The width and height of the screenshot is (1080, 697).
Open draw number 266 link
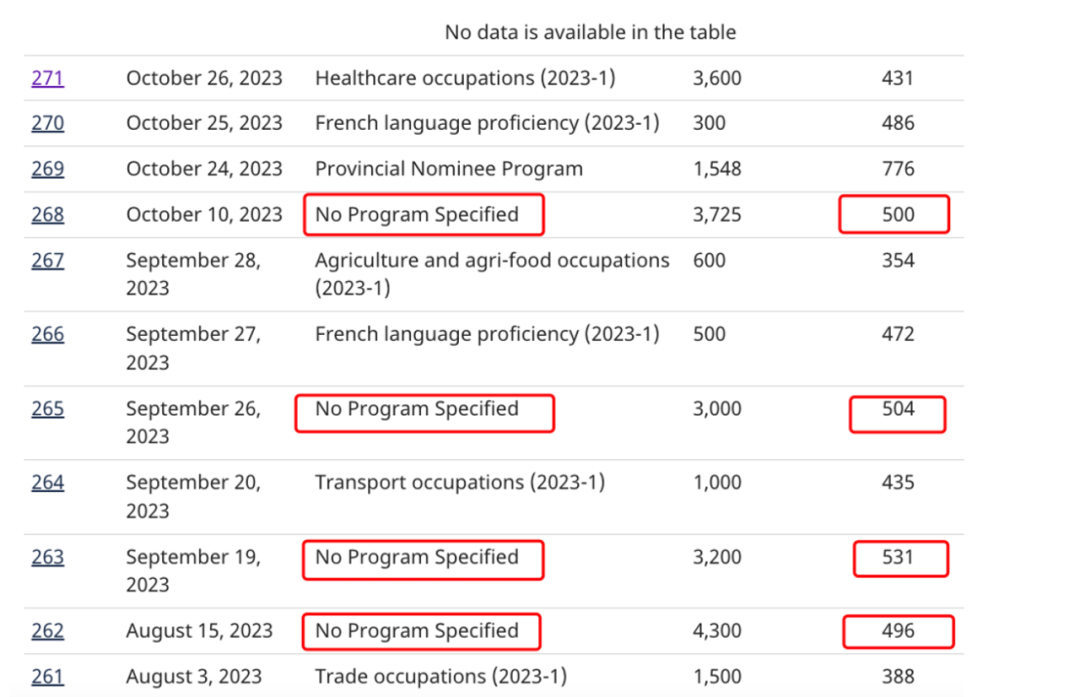pos(48,334)
